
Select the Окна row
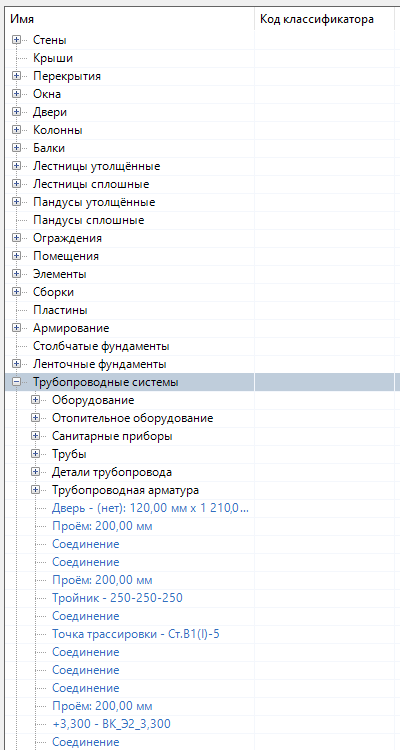pyautogui.click(x=47, y=94)
